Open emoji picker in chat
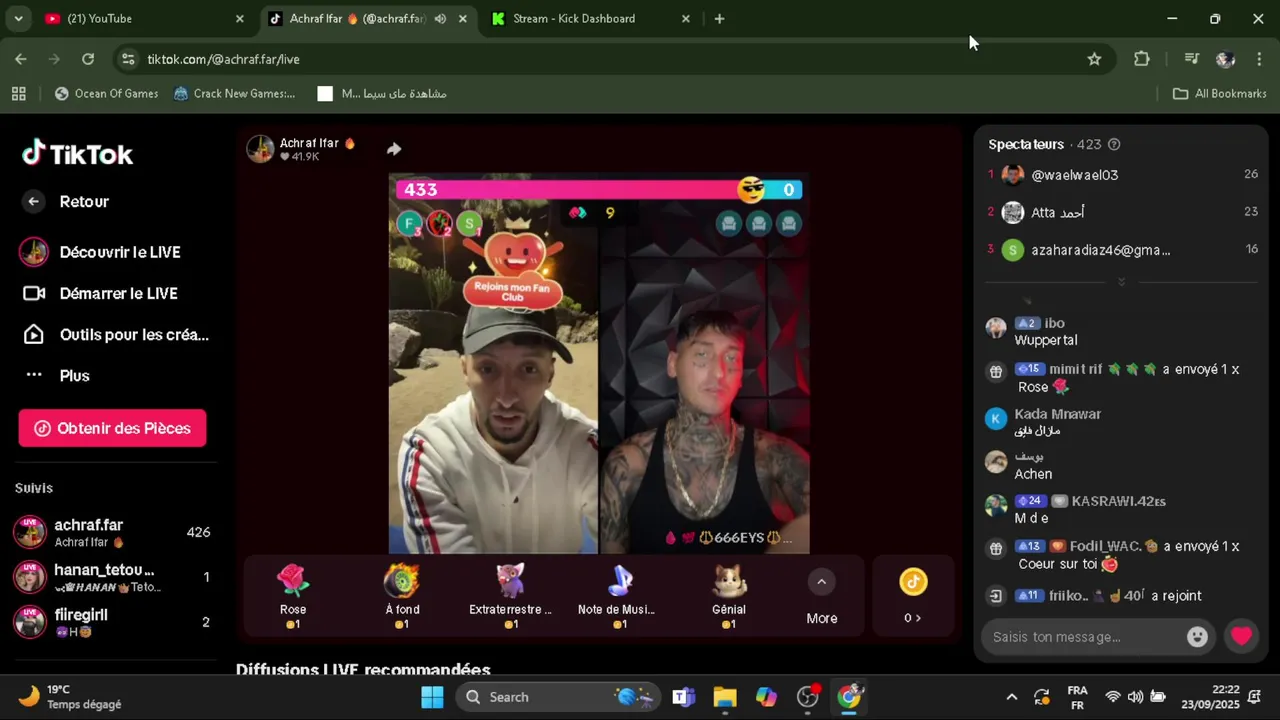 1197,637
